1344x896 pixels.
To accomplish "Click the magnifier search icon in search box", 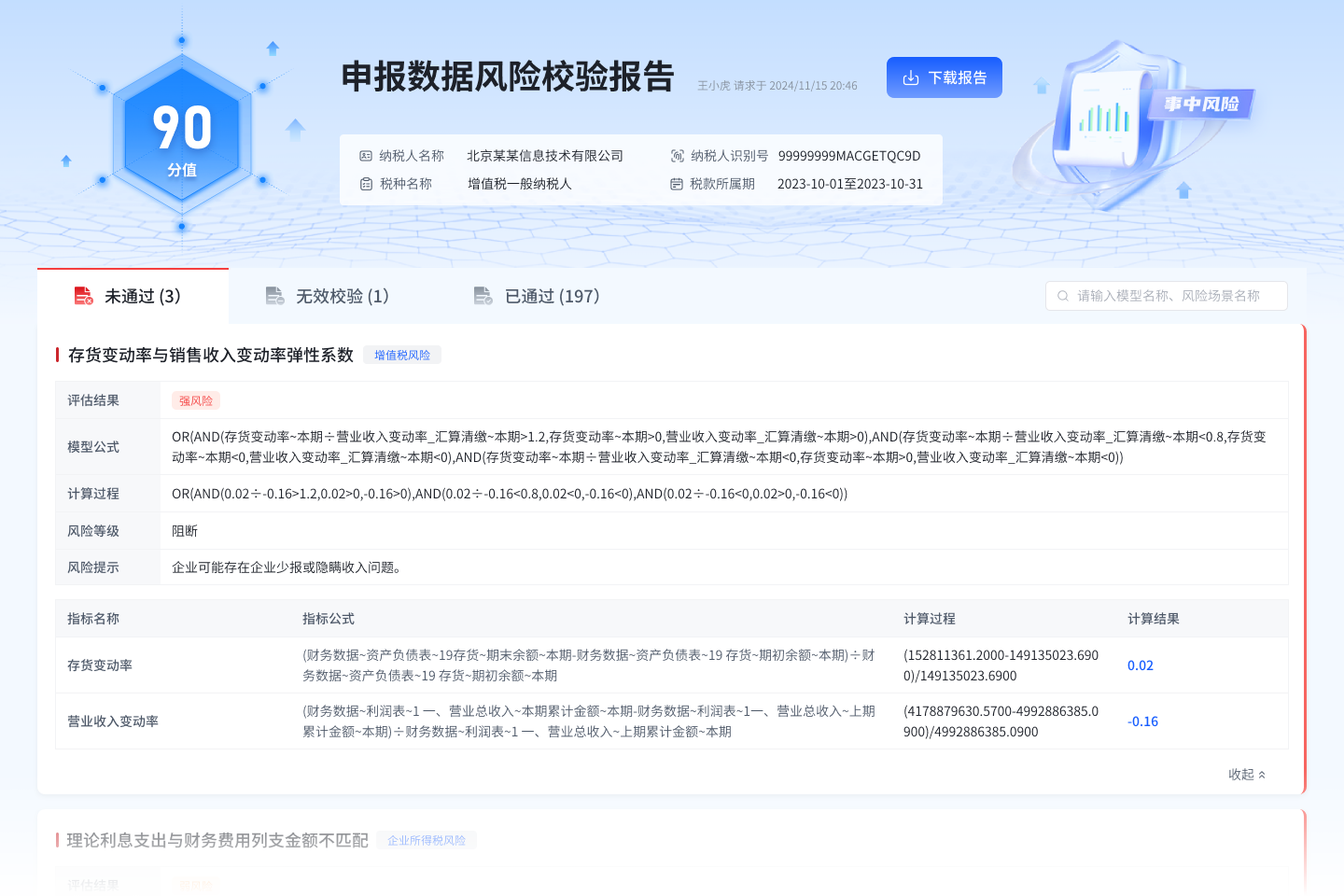I will pos(1063,296).
